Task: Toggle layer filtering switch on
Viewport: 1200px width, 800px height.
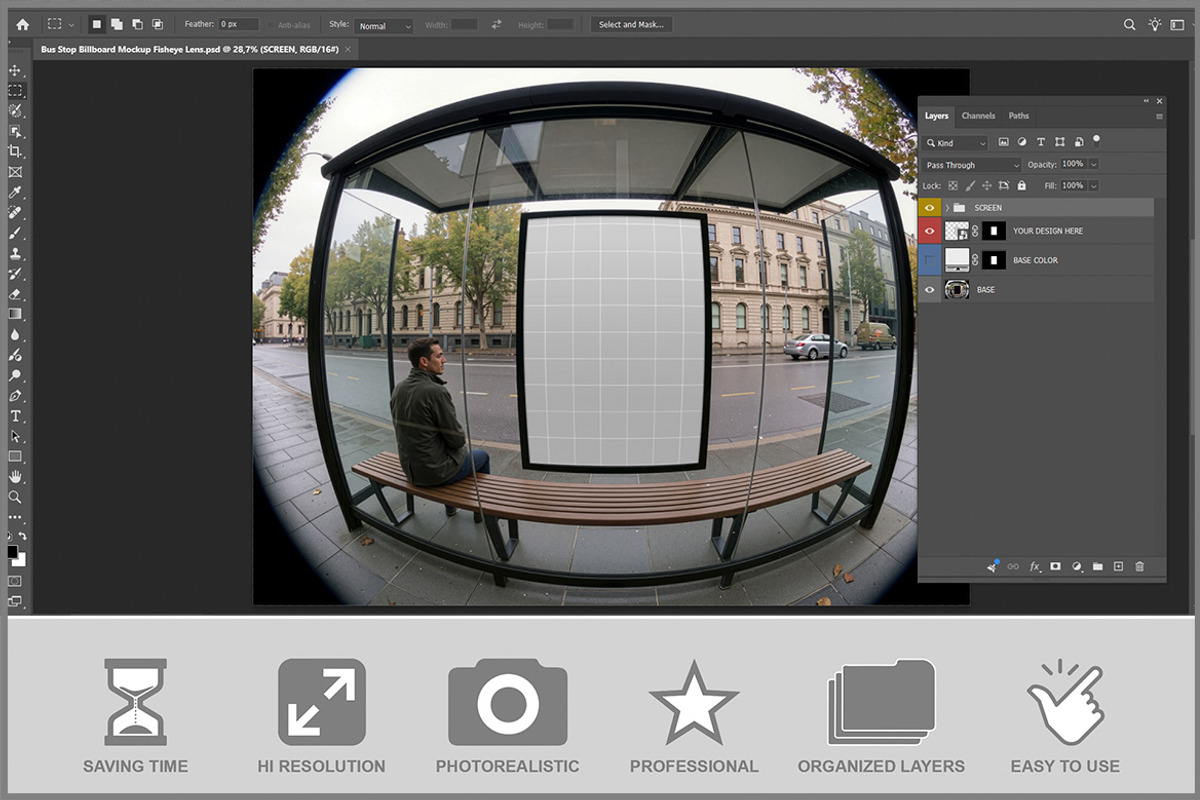Action: (1096, 140)
